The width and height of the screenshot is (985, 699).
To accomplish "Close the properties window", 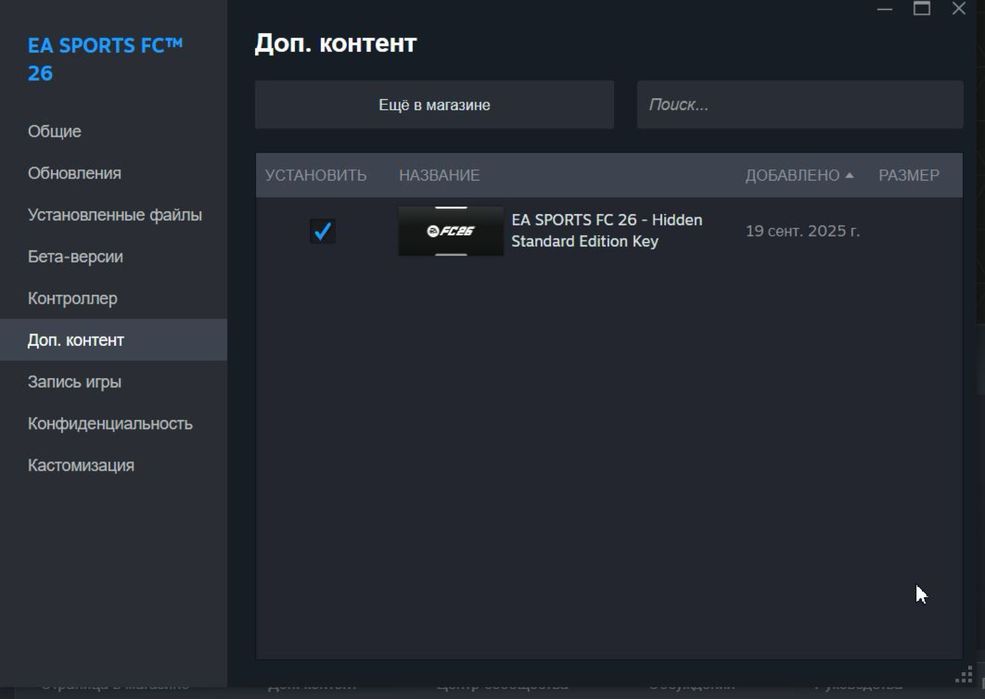I will click(x=959, y=8).
